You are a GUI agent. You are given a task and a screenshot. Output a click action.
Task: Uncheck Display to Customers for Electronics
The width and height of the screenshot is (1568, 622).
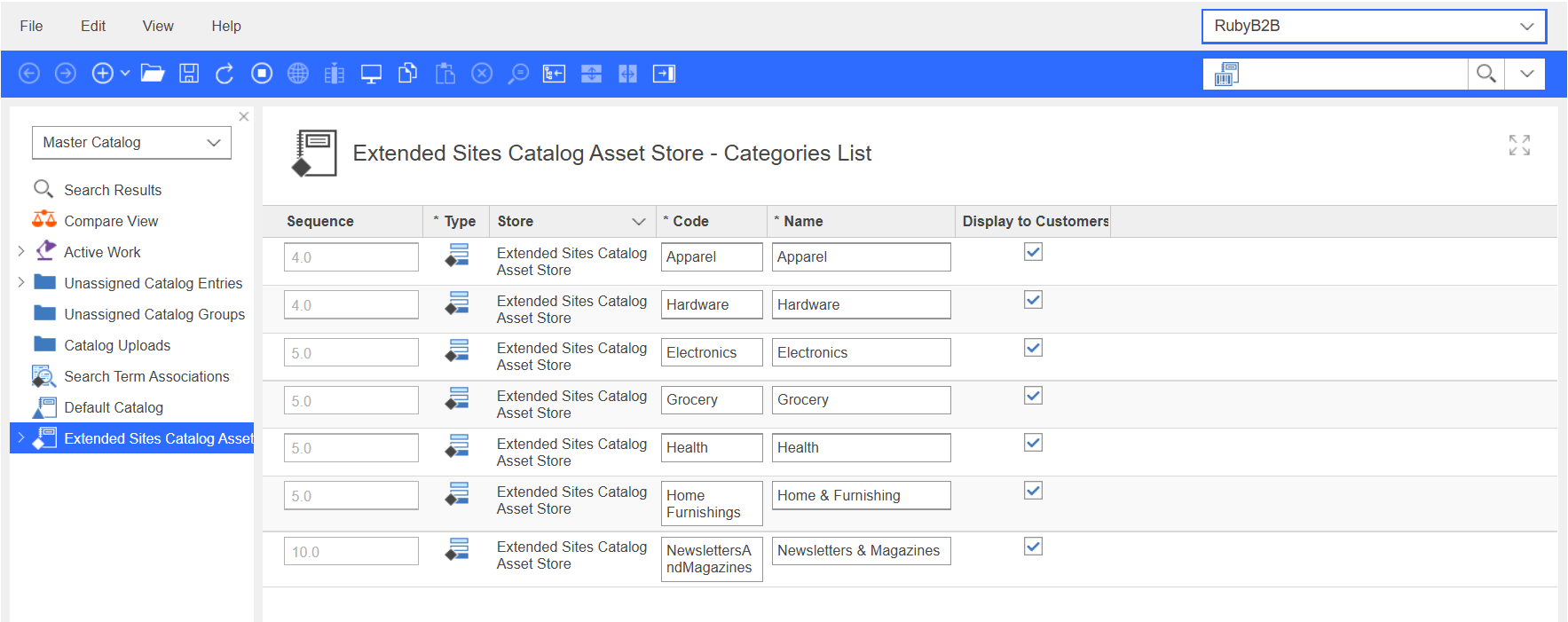[1033, 348]
